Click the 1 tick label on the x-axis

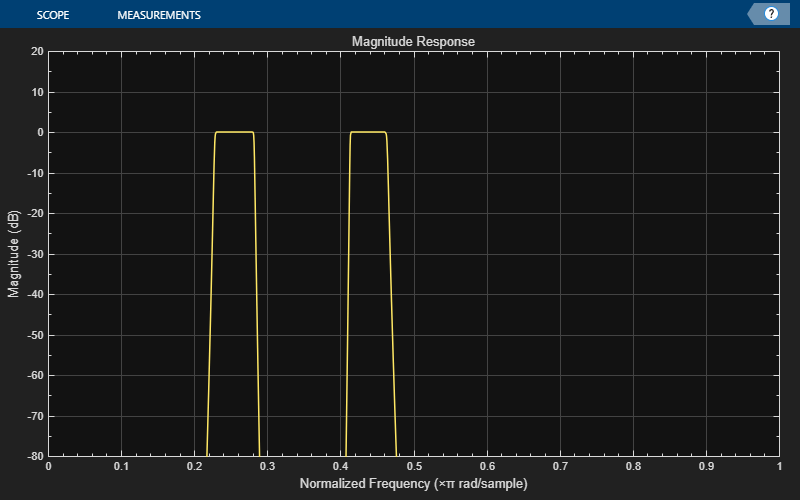(x=778, y=467)
